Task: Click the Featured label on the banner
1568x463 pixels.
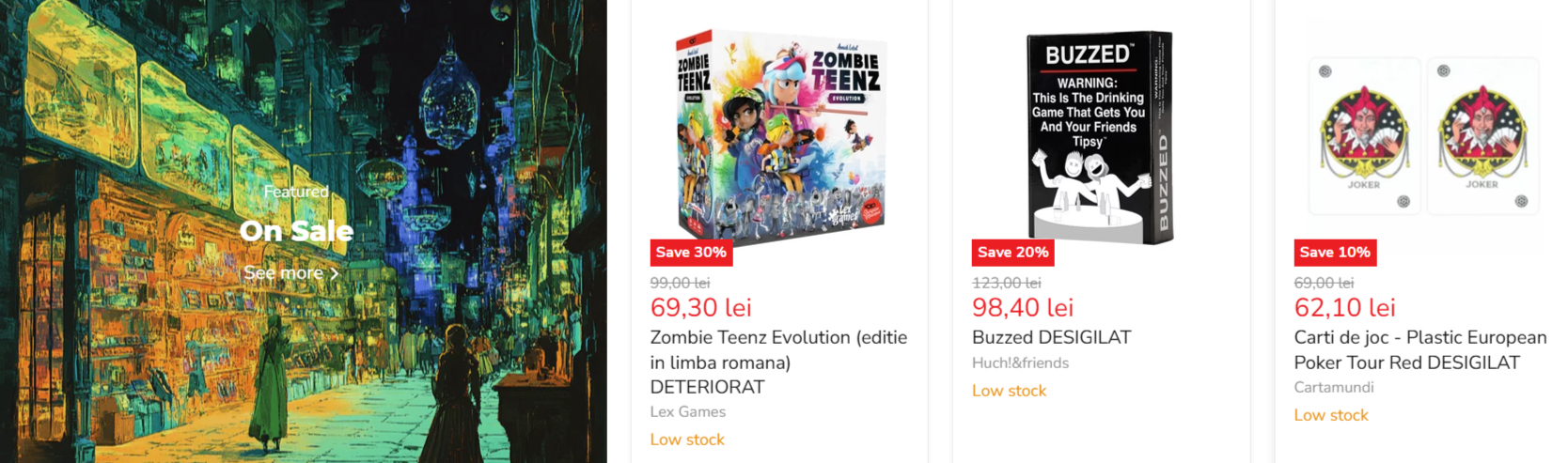Action: (x=296, y=192)
